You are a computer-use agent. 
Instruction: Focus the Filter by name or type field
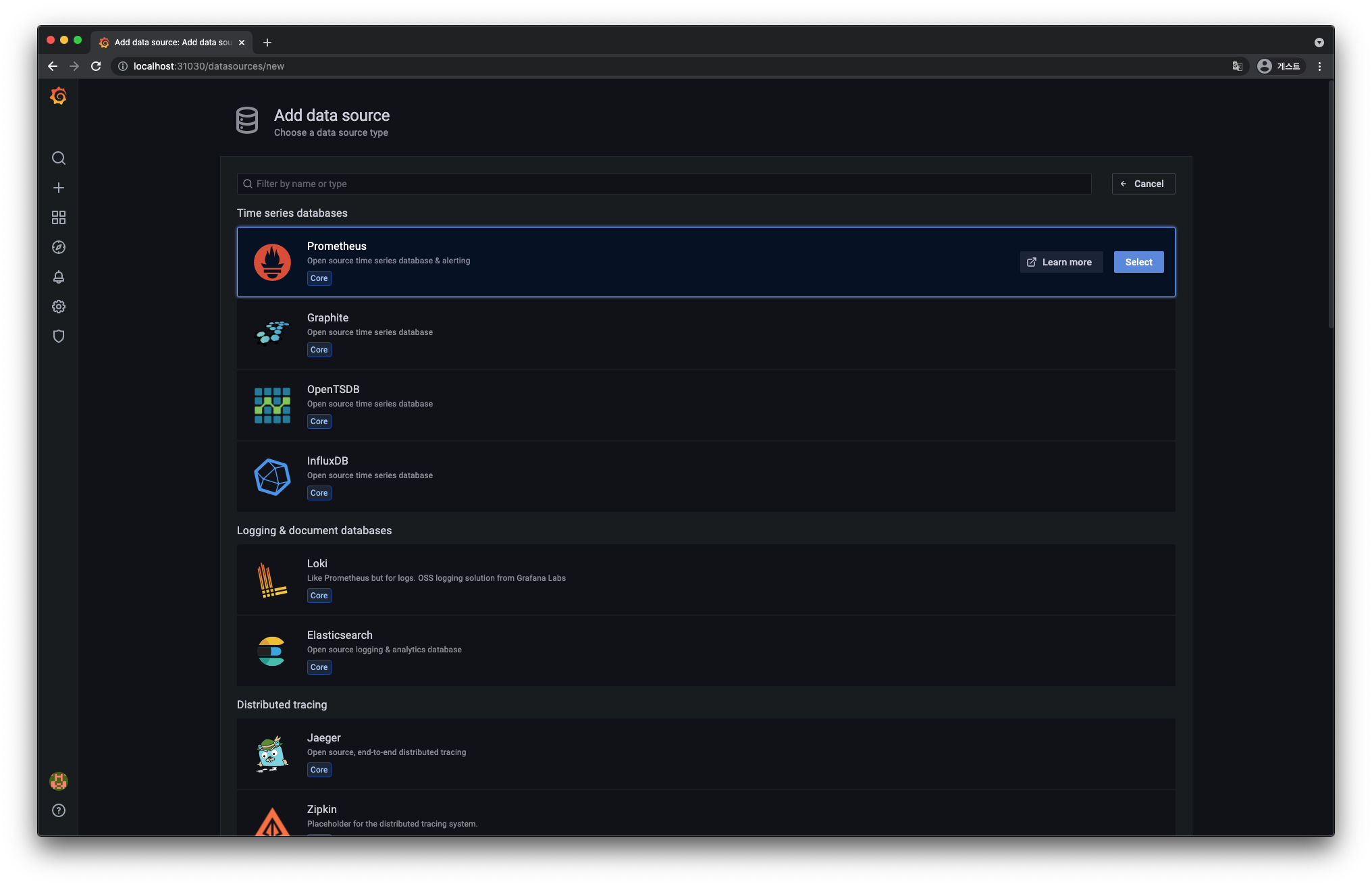tap(664, 184)
